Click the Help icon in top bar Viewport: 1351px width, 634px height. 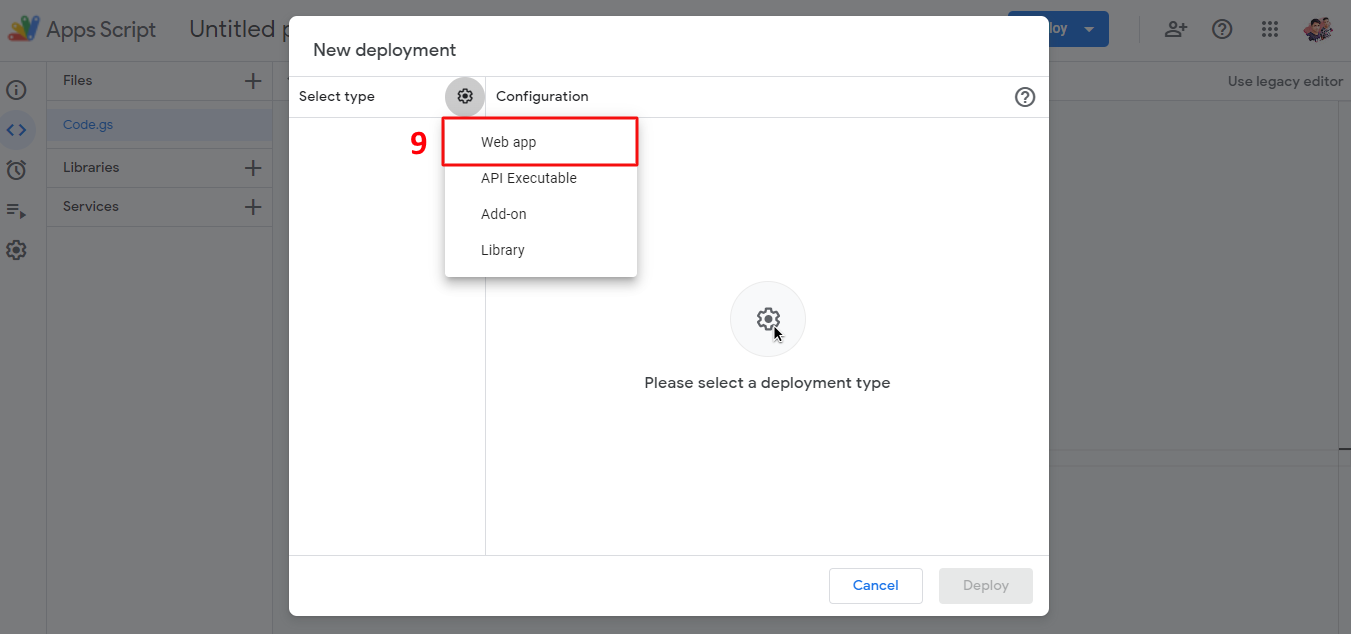pos(1222,29)
